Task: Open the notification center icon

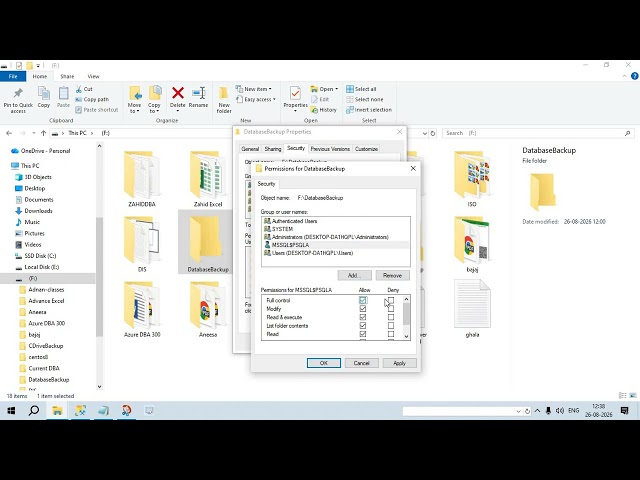Action: pyautogui.click(x=624, y=411)
